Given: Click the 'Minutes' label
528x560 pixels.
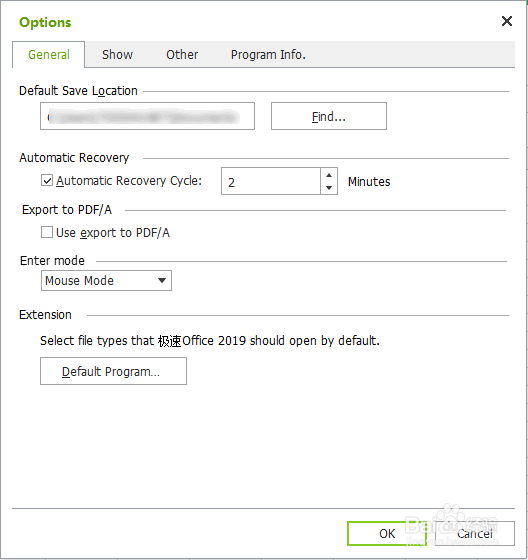Looking at the screenshot, I should tap(369, 181).
